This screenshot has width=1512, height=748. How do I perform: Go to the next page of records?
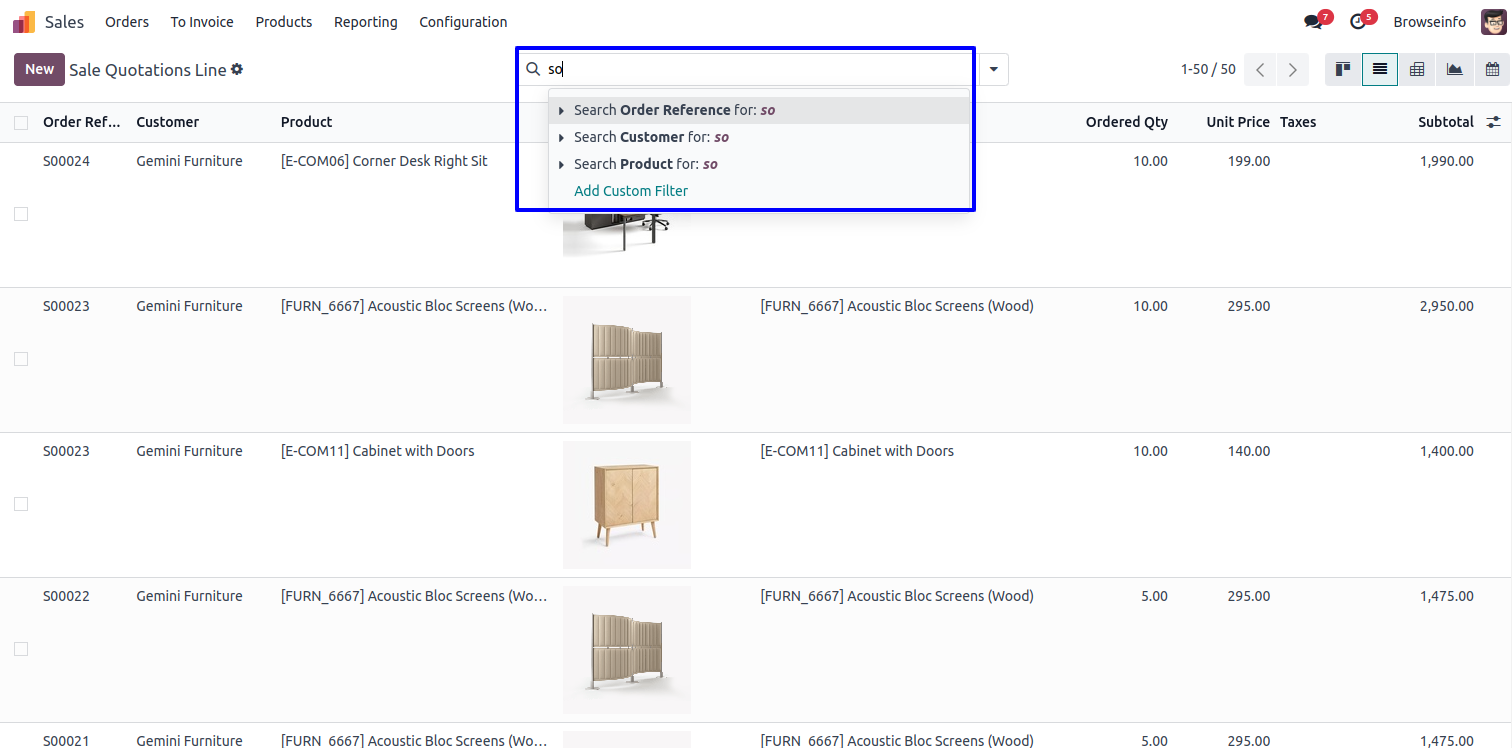(x=1293, y=69)
